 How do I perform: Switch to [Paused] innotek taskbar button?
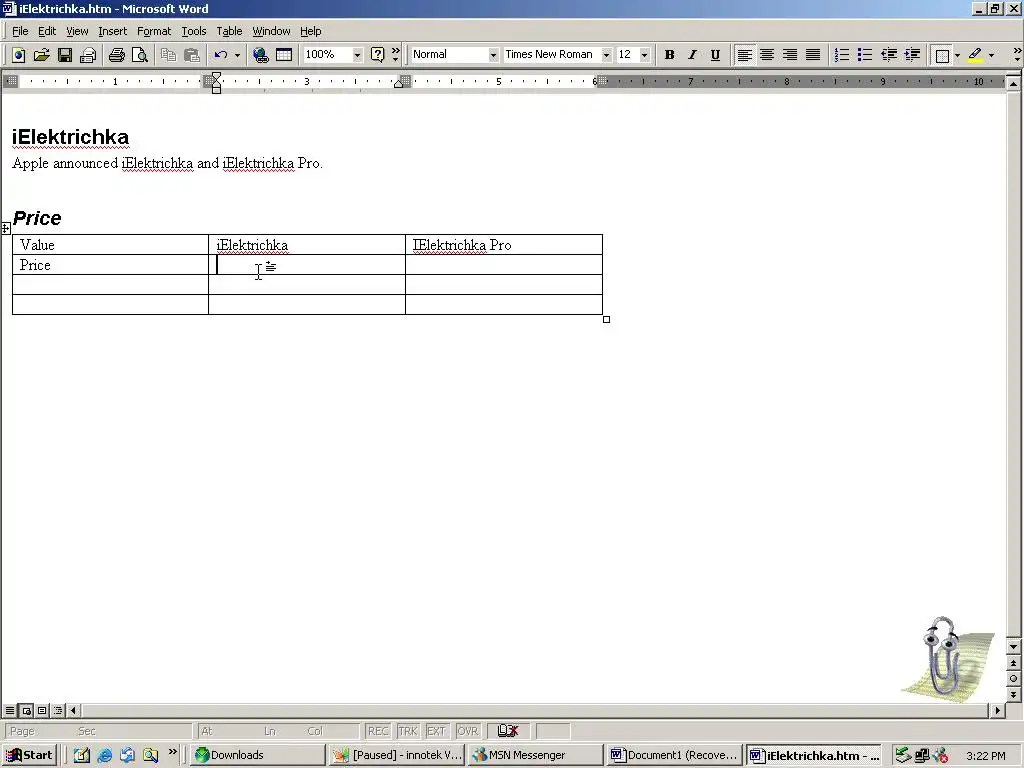click(x=397, y=755)
